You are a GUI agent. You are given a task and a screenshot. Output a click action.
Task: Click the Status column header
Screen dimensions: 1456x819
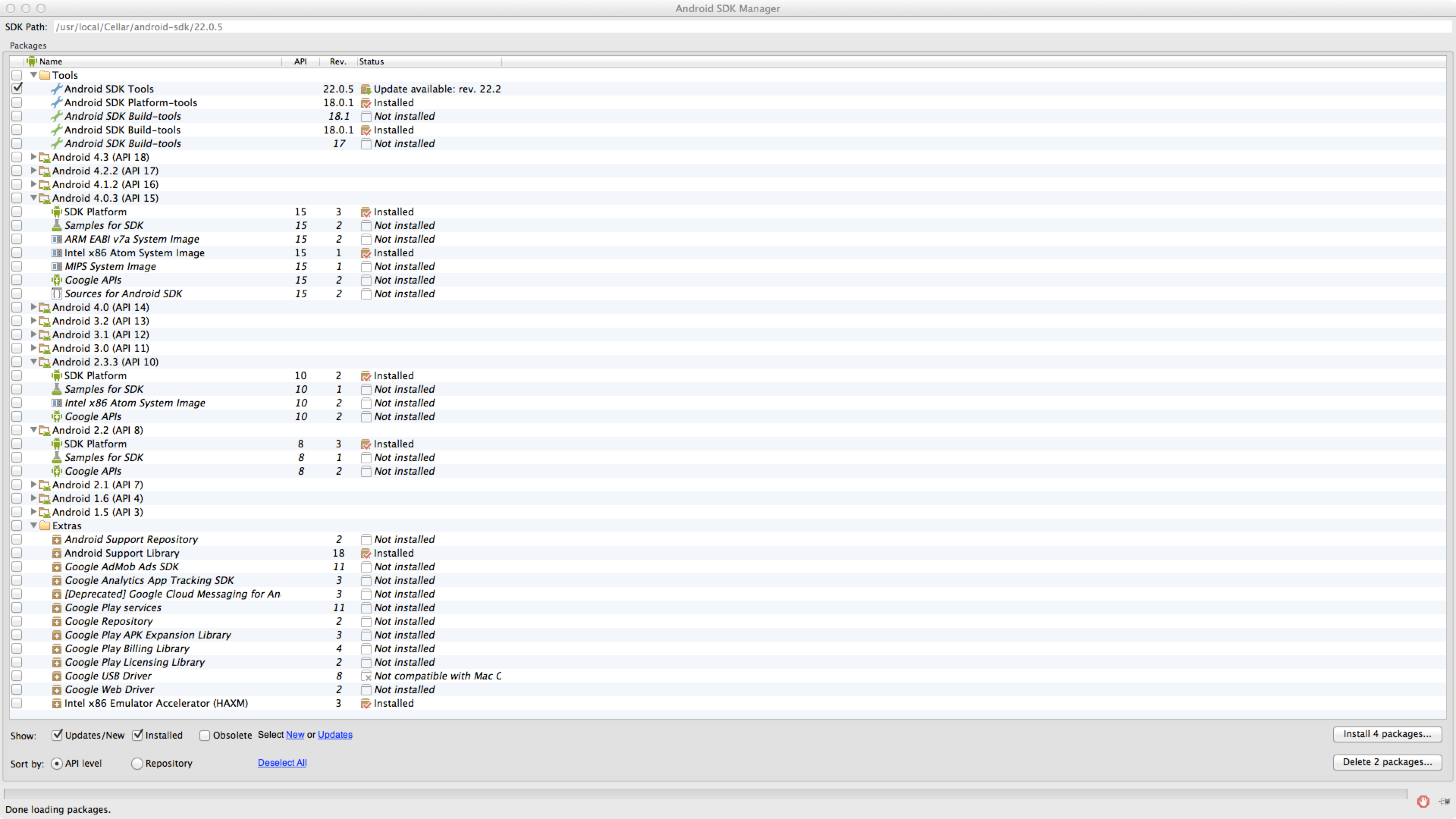430,61
